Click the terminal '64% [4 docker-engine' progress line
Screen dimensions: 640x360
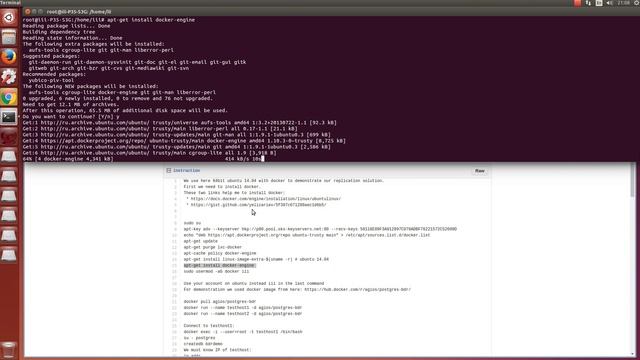pos(143,159)
